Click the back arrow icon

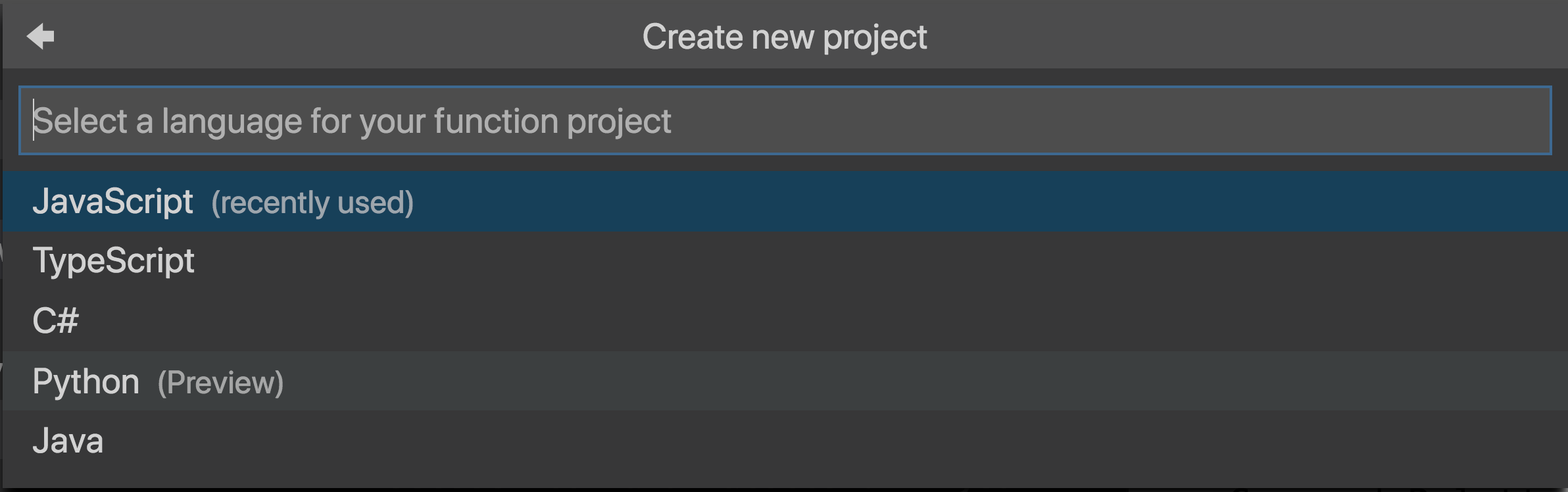pos(40,36)
